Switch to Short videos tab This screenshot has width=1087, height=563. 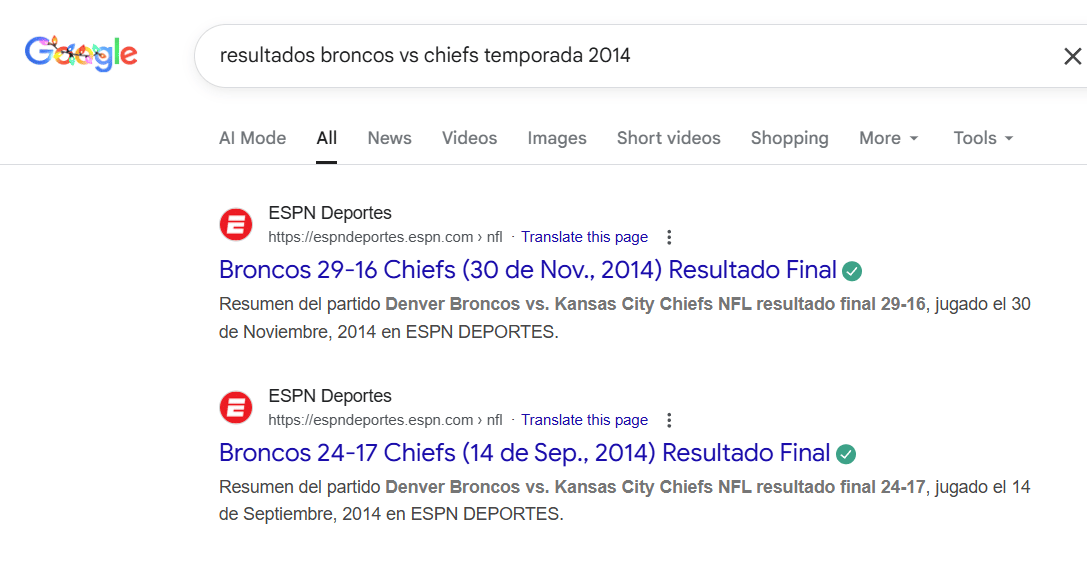pos(668,138)
